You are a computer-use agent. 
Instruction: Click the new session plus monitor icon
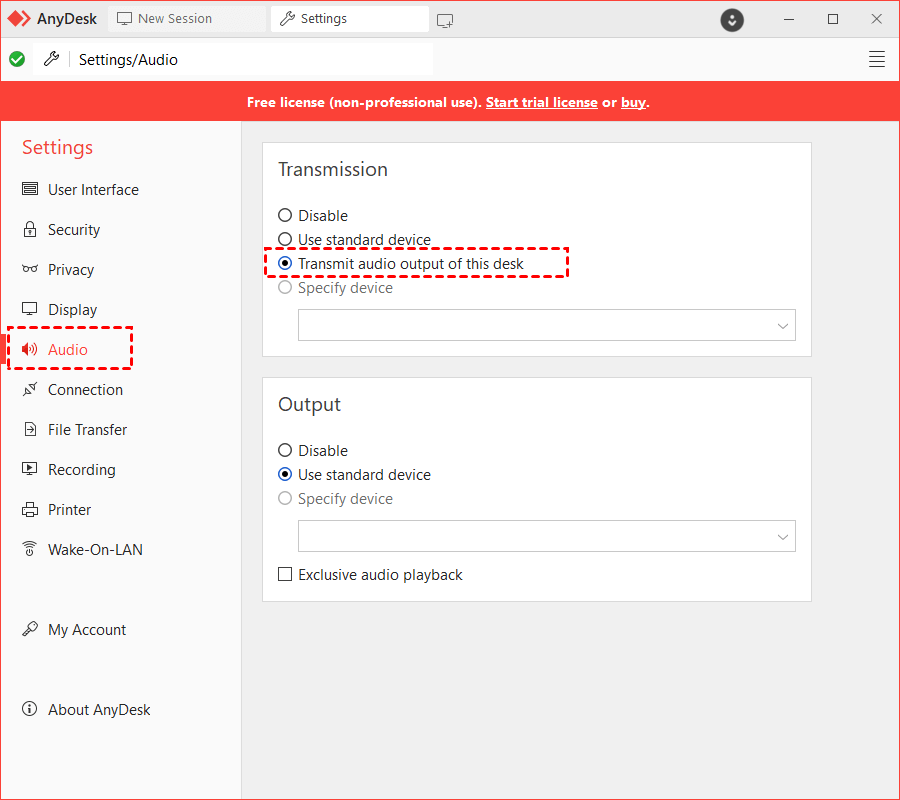point(445,21)
